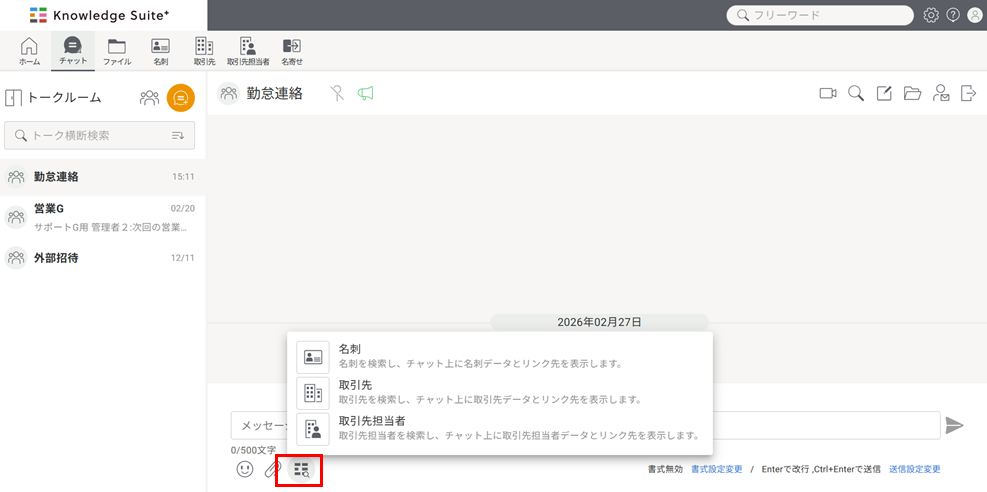The image size is (987, 492).
Task: Click the paperclip attach file icon
Action: coord(272,468)
